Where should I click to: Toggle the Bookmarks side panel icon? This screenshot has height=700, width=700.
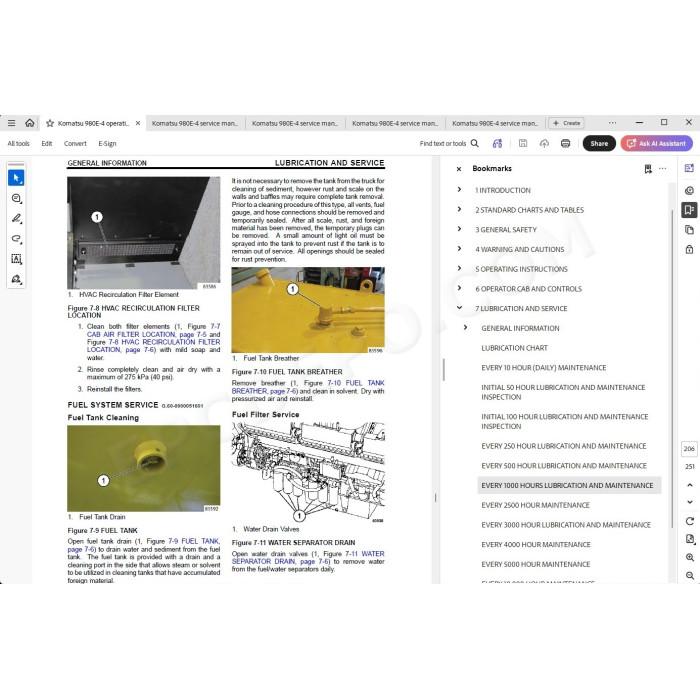tap(689, 210)
